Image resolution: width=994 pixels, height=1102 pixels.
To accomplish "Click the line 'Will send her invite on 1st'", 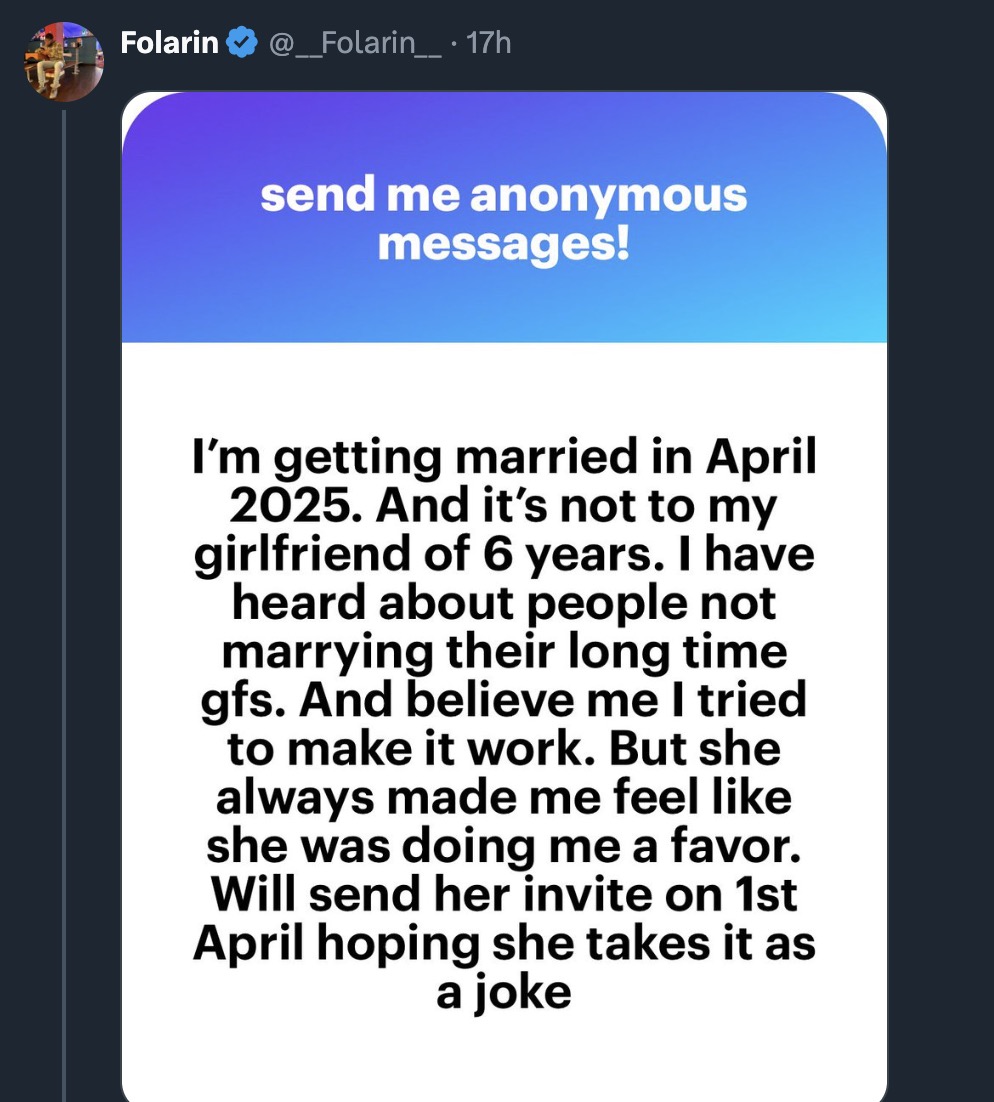I will point(503,894).
